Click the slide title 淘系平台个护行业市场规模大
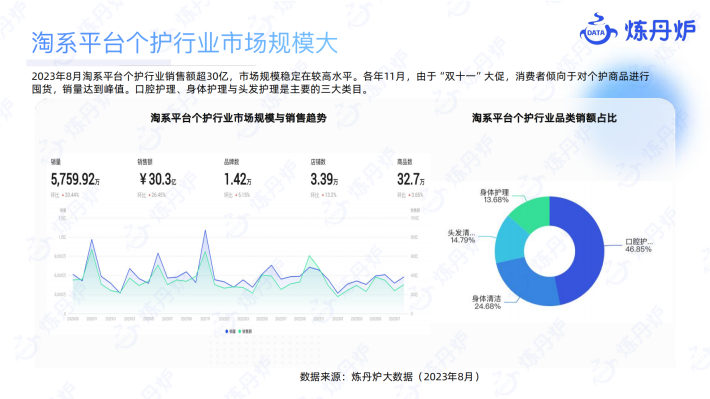Image resolution: width=710 pixels, height=399 pixels. pyautogui.click(x=184, y=43)
